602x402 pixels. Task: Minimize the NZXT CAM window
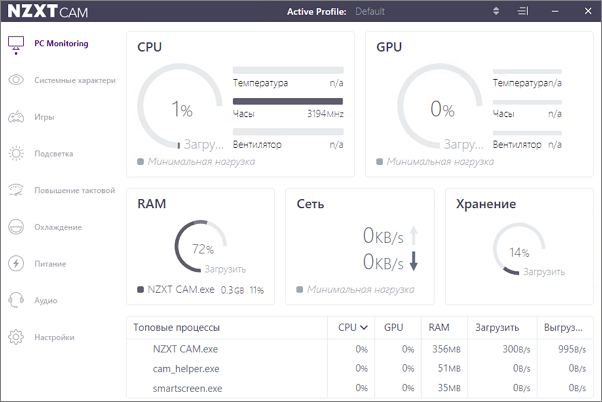[555, 12]
